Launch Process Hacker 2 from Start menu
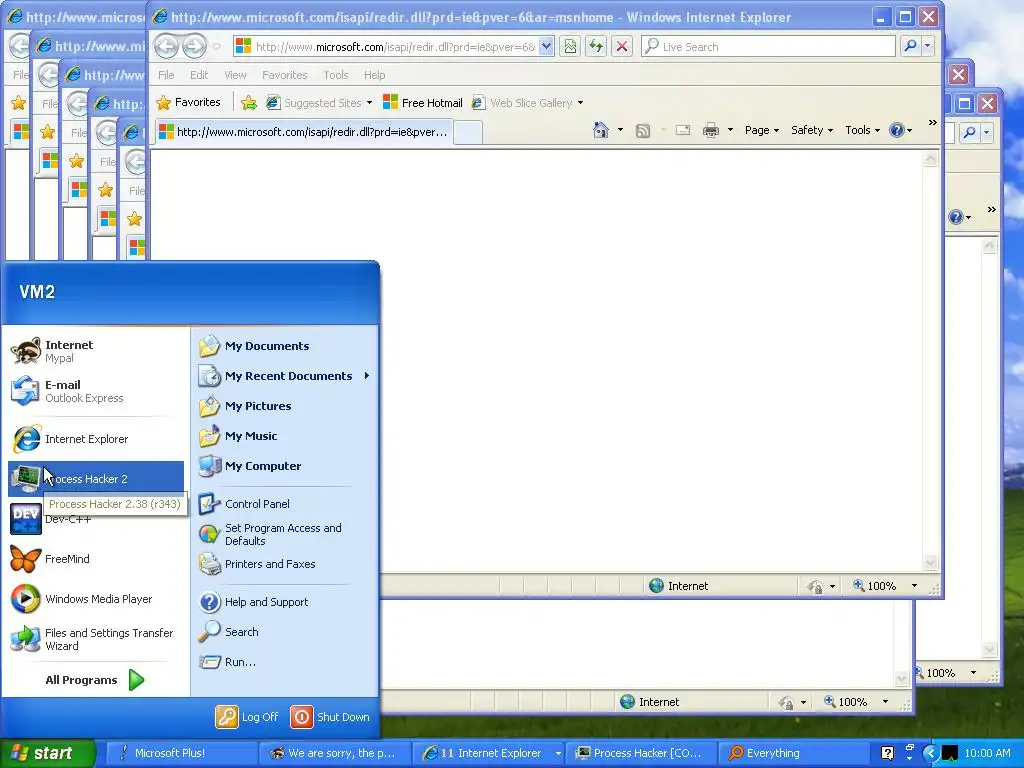This screenshot has height=768, width=1024. point(95,479)
